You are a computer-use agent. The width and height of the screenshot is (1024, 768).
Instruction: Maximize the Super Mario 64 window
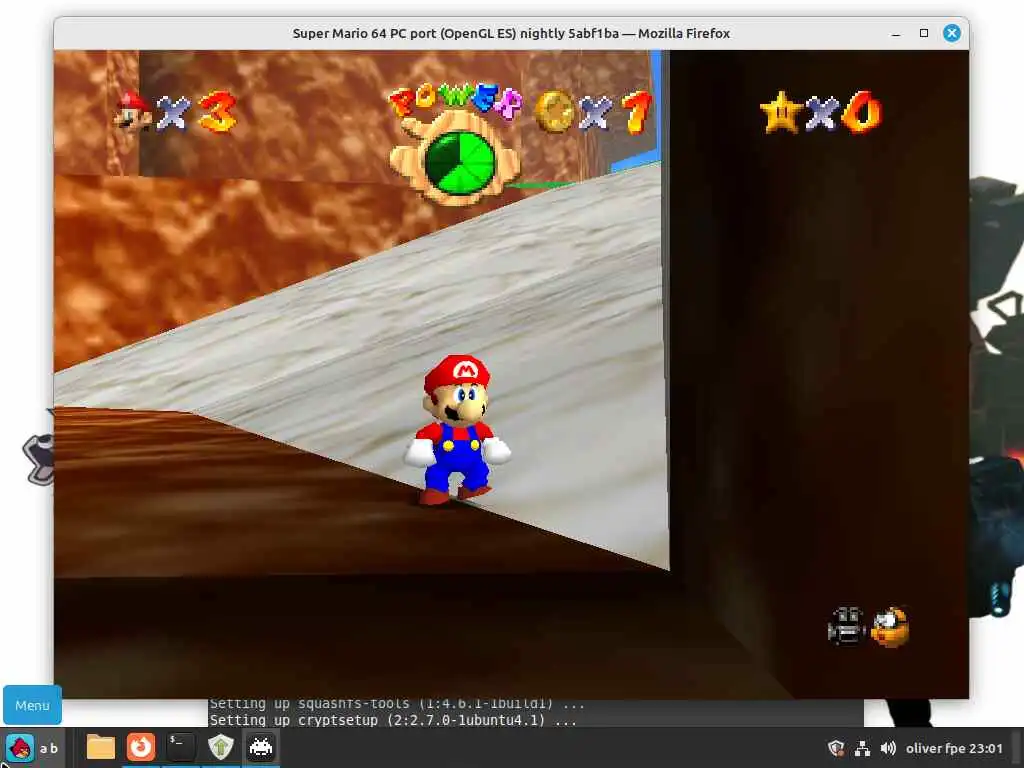923,33
